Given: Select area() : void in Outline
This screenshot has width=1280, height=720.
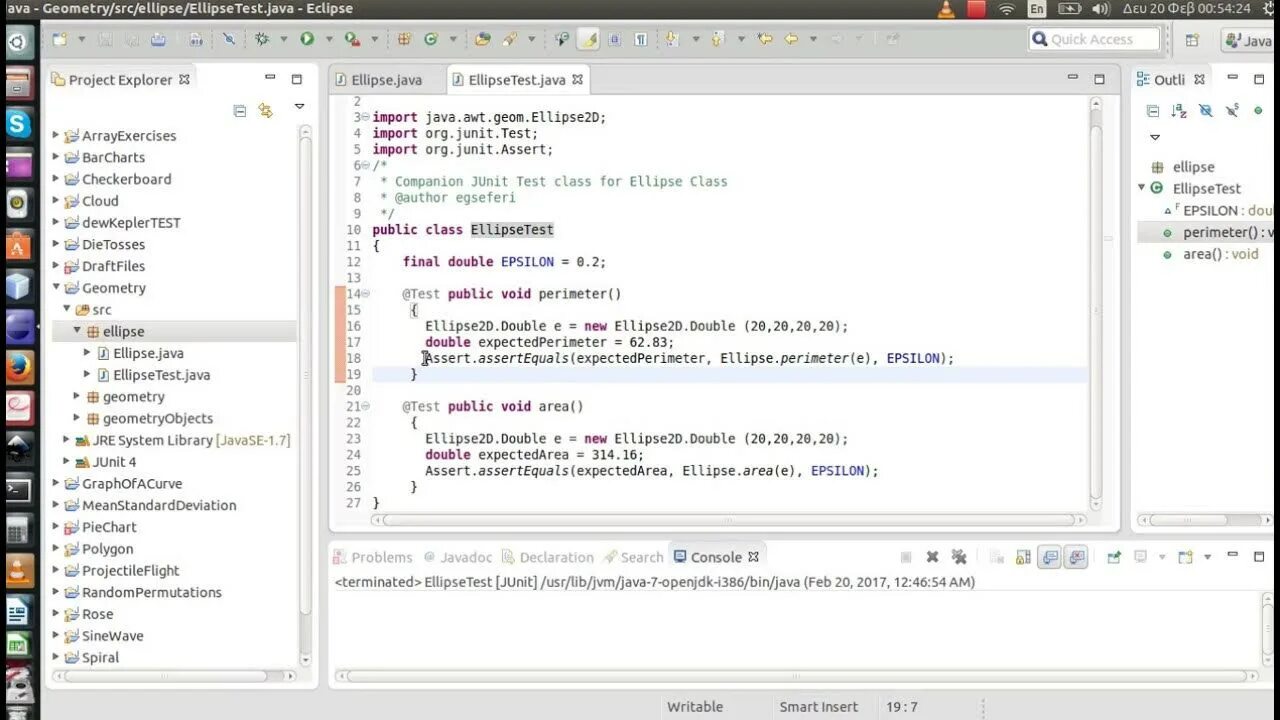Looking at the screenshot, I should click(x=1218, y=254).
